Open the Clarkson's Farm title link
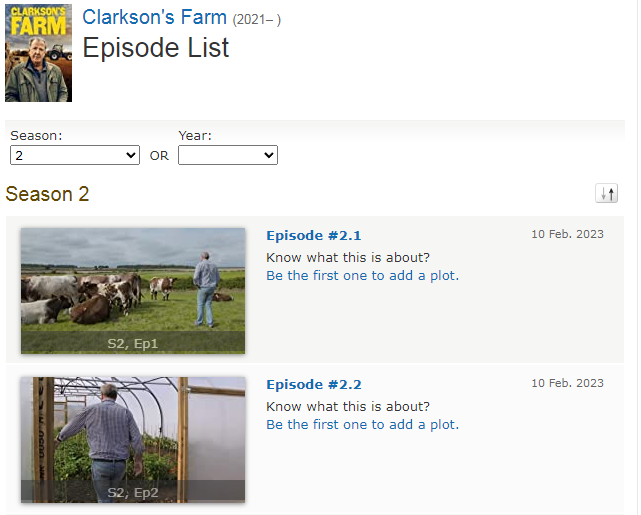The width and height of the screenshot is (641, 515). click(x=155, y=17)
